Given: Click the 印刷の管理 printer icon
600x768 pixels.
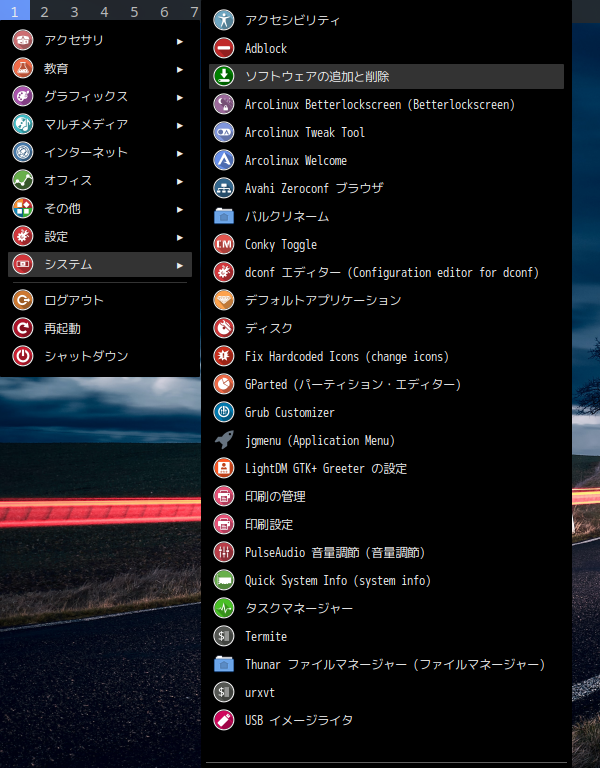Looking at the screenshot, I should (x=224, y=496).
